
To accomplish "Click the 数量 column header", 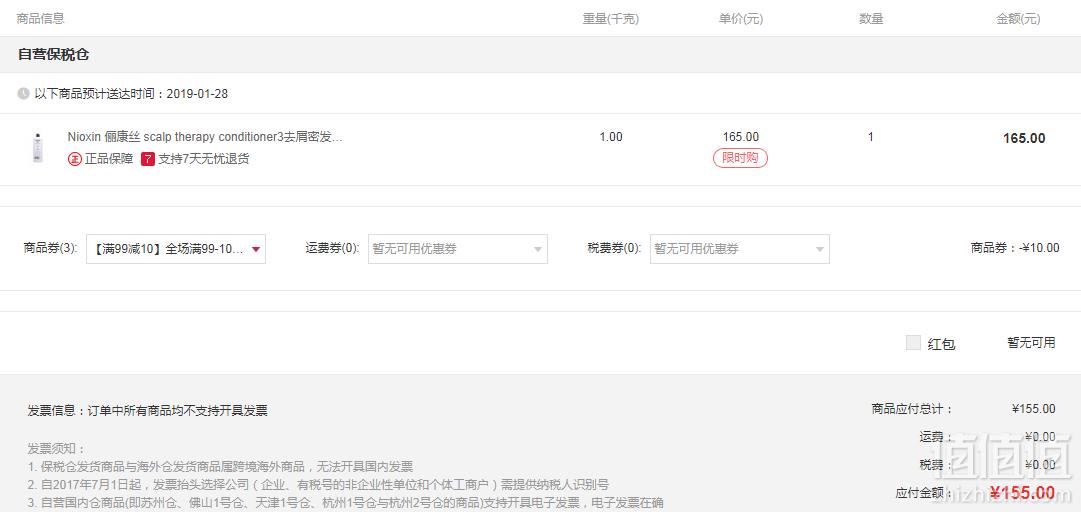I will 871,19.
